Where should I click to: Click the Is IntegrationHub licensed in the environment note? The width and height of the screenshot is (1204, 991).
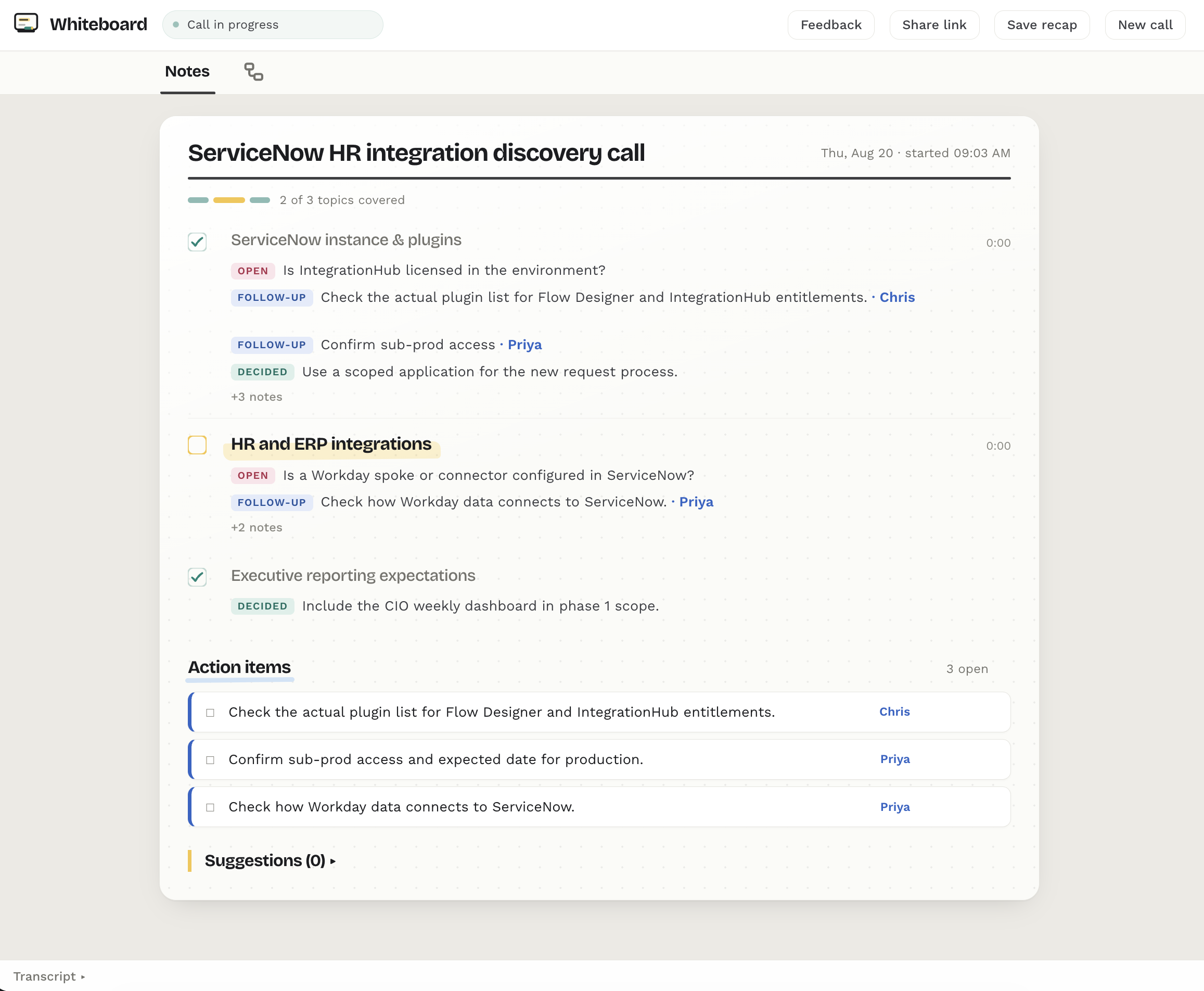click(x=444, y=270)
